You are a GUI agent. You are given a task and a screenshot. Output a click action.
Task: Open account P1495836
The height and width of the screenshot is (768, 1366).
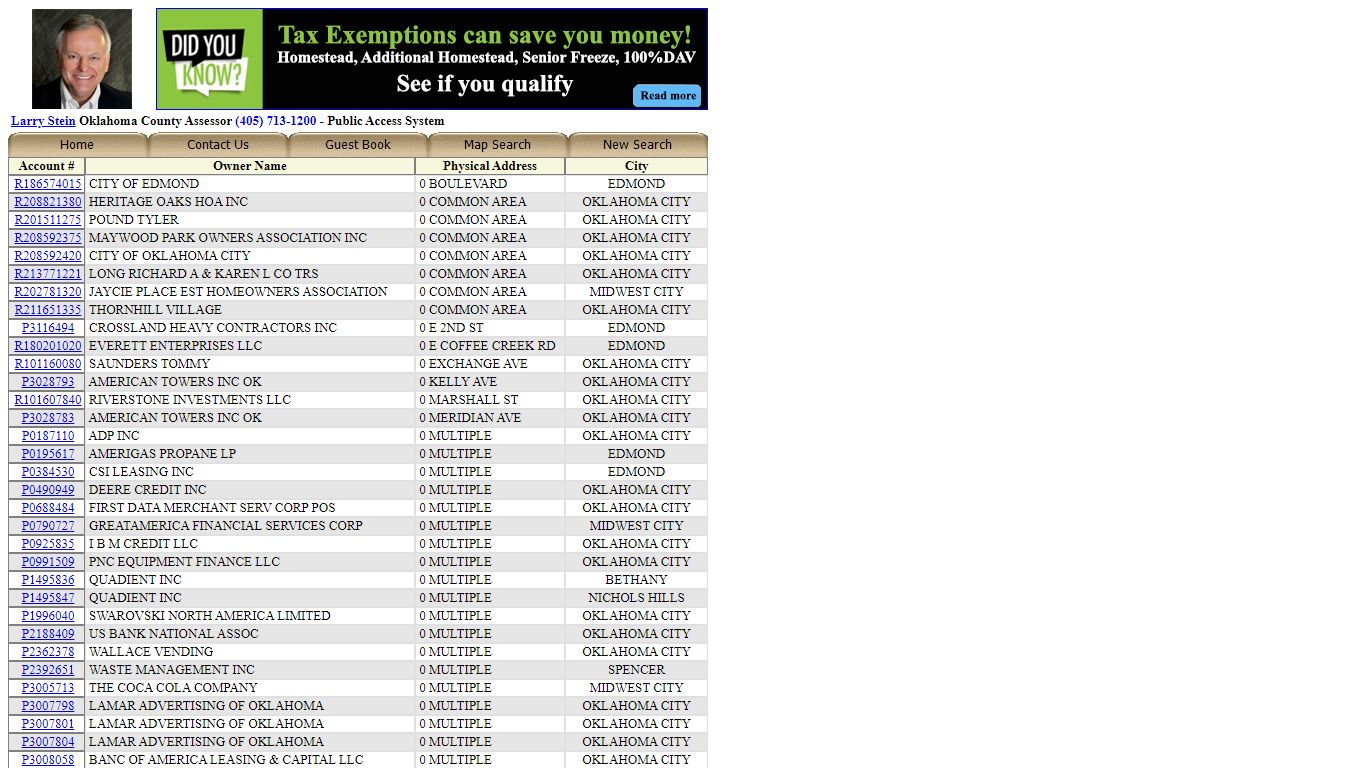[x=48, y=580]
